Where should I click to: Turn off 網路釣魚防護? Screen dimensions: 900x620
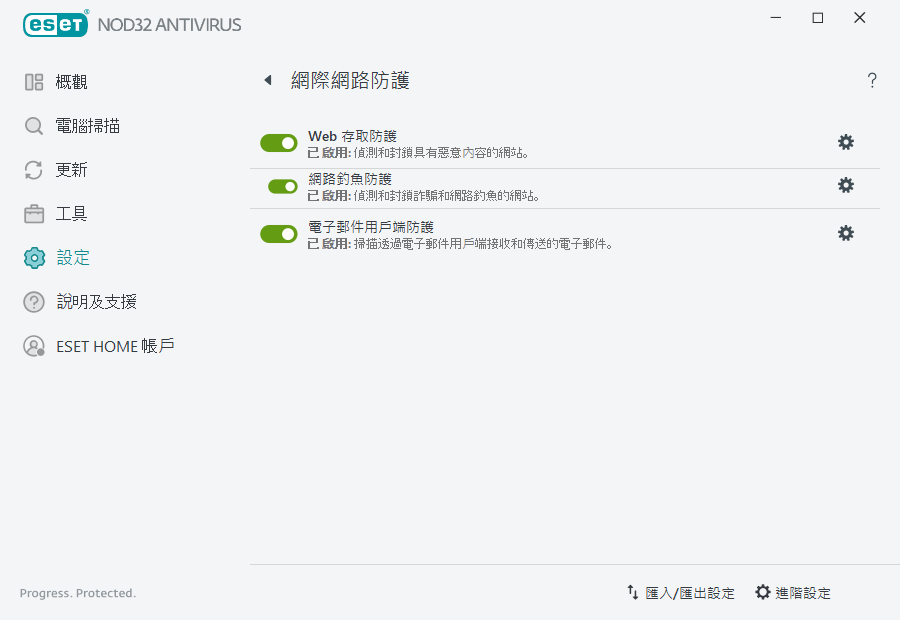[279, 185]
